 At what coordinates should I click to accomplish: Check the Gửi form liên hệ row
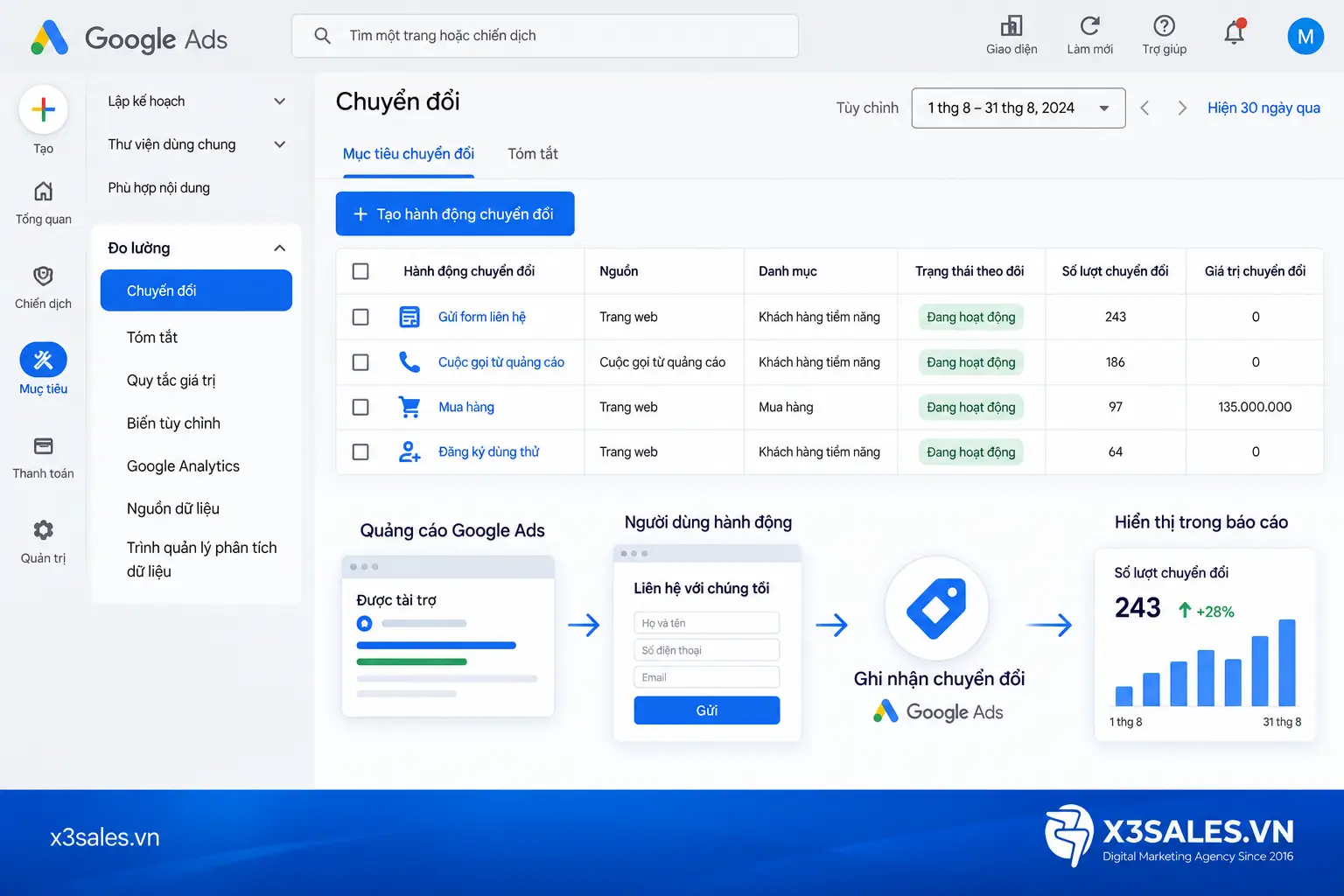(x=360, y=317)
